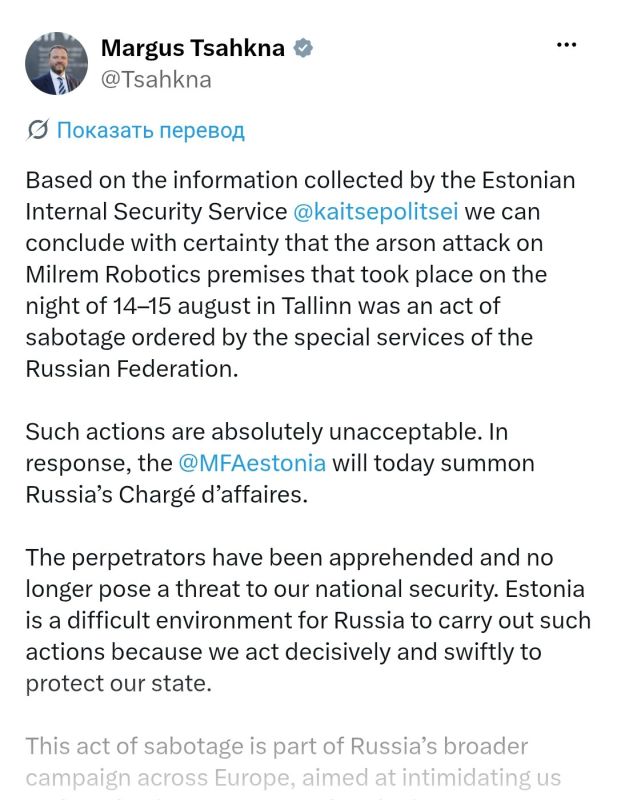The width and height of the screenshot is (617, 800).
Task: Open the @kaitsepolitsei mention
Action: click(x=376, y=212)
